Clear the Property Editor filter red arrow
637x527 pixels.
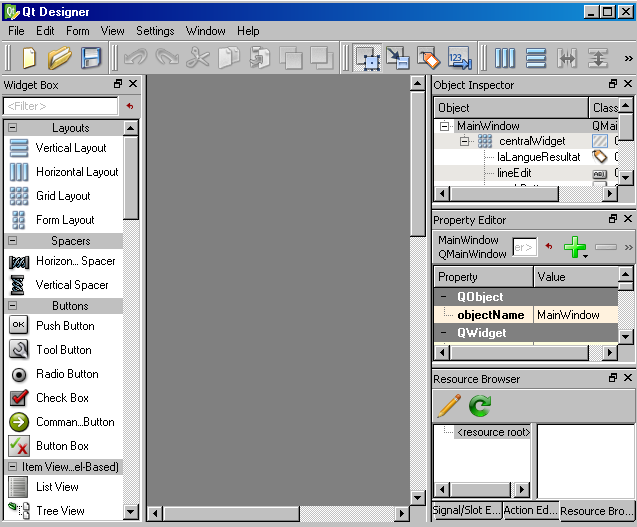point(549,246)
